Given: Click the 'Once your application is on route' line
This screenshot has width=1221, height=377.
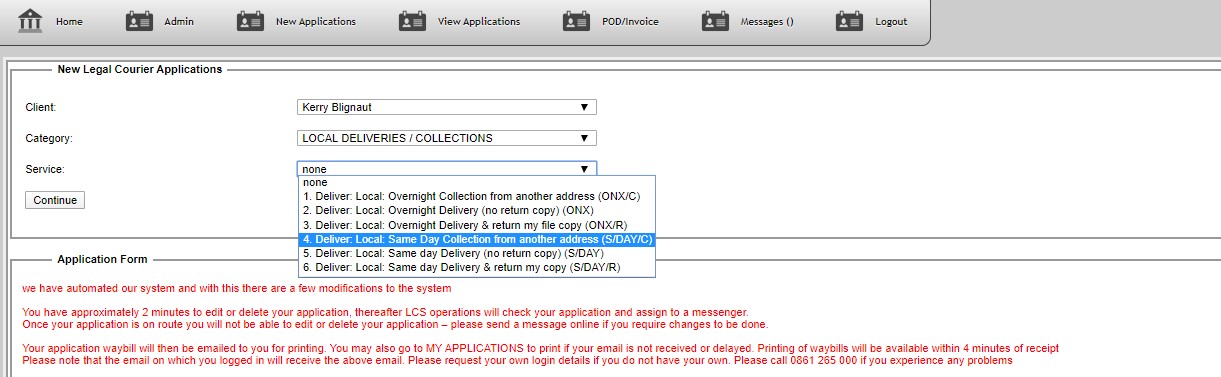Looking at the screenshot, I should click(x=395, y=324).
